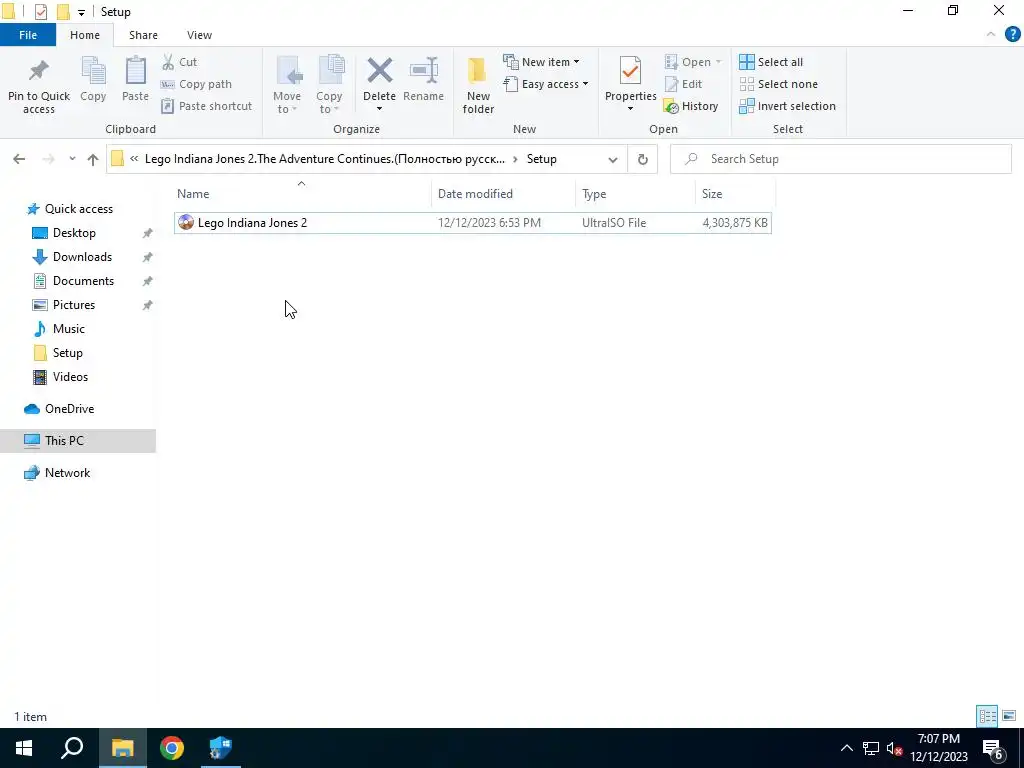Switch to Large icons view in status bar
The image size is (1024, 768).
click(1009, 716)
